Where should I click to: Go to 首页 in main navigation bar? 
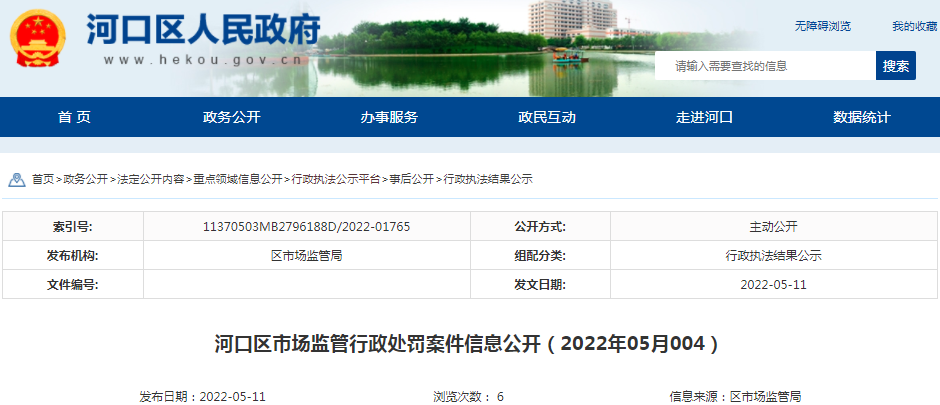tap(74, 117)
